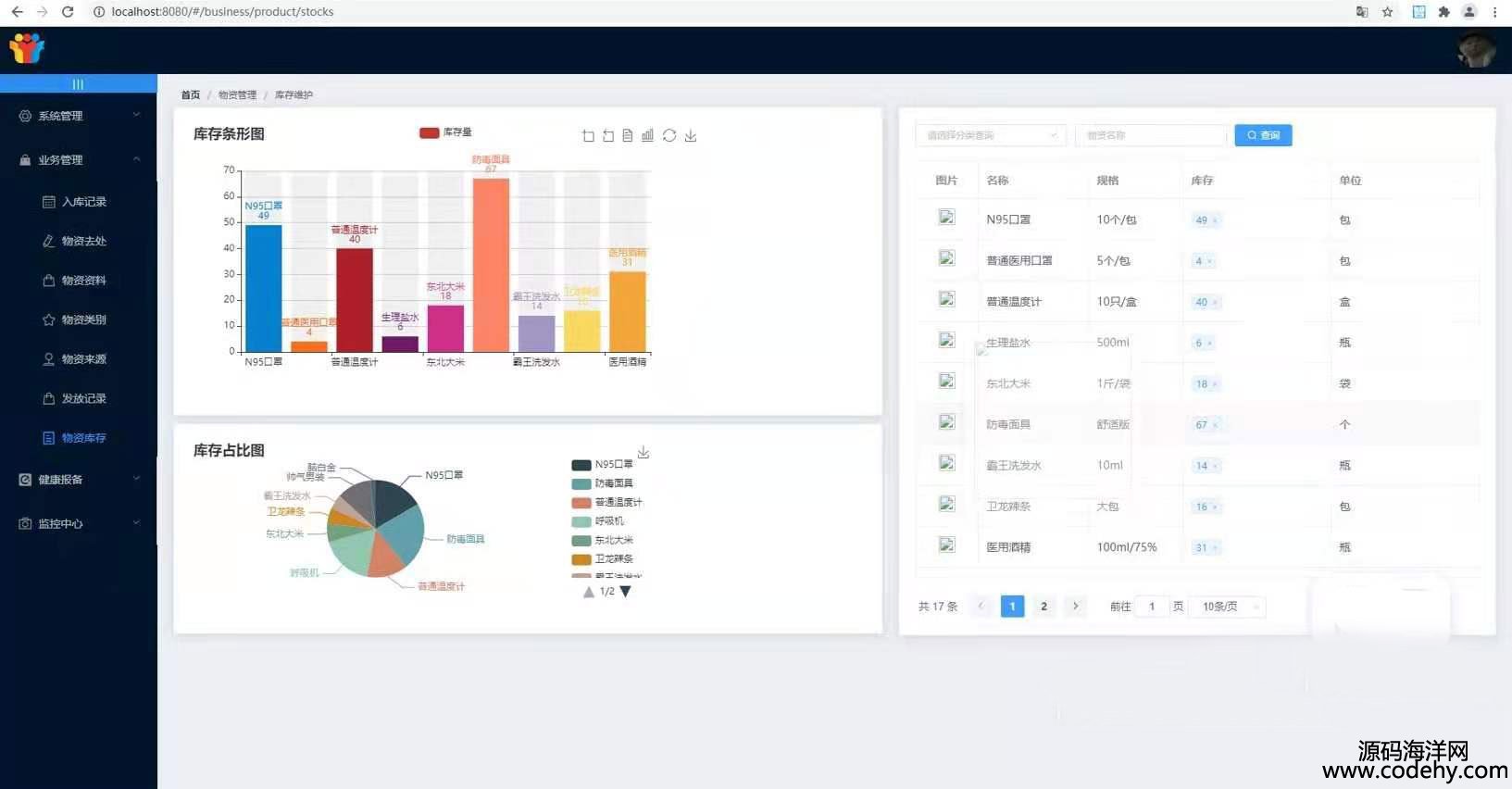Click the zoom reset icon in bar chart toolbox
The width and height of the screenshot is (1512, 789).
(608, 136)
